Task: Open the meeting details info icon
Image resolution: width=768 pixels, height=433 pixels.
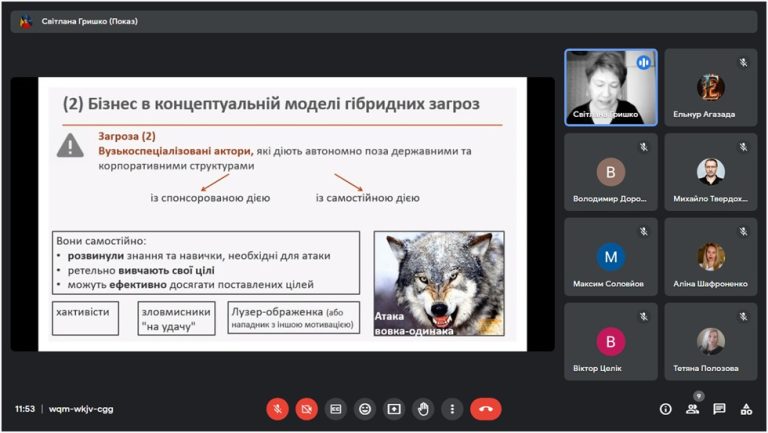Action: coord(666,409)
